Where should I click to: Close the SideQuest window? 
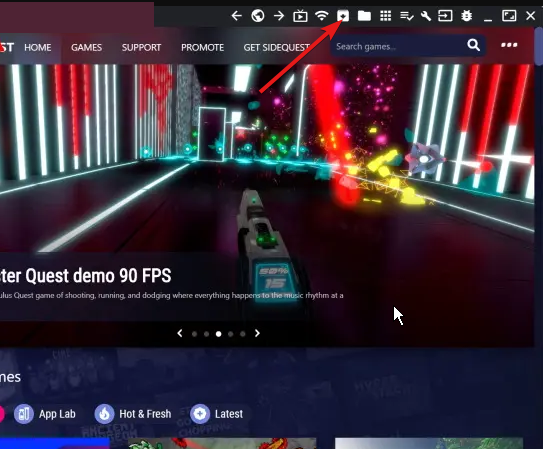[x=530, y=16]
